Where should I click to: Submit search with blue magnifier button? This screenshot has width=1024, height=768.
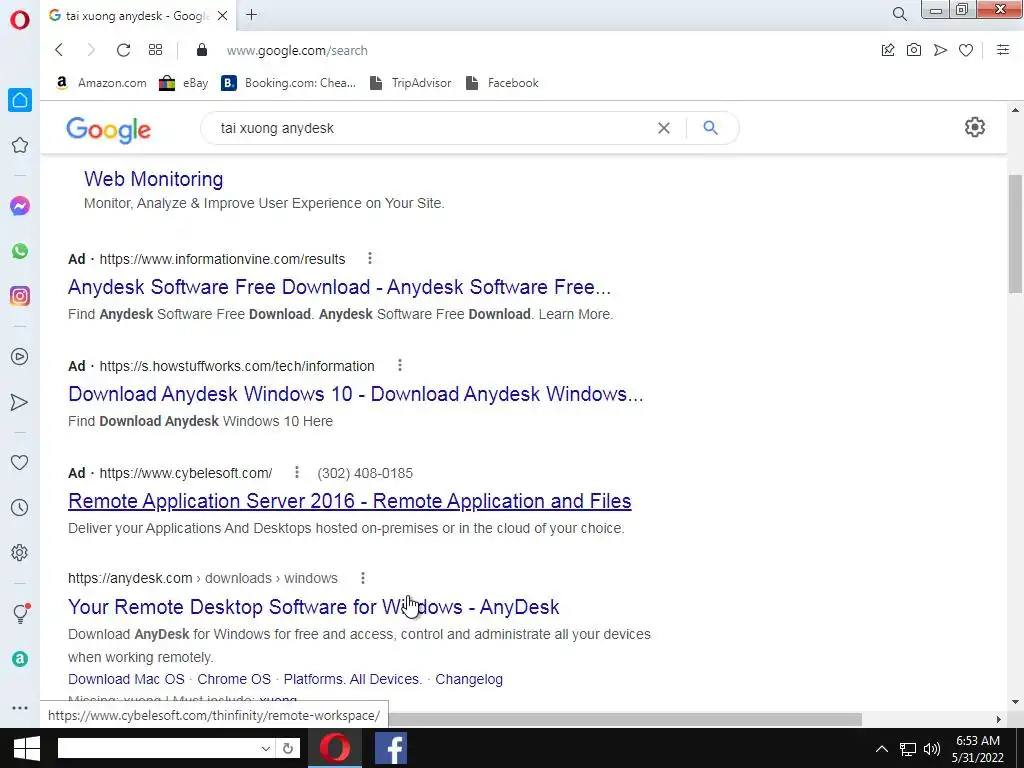point(711,128)
